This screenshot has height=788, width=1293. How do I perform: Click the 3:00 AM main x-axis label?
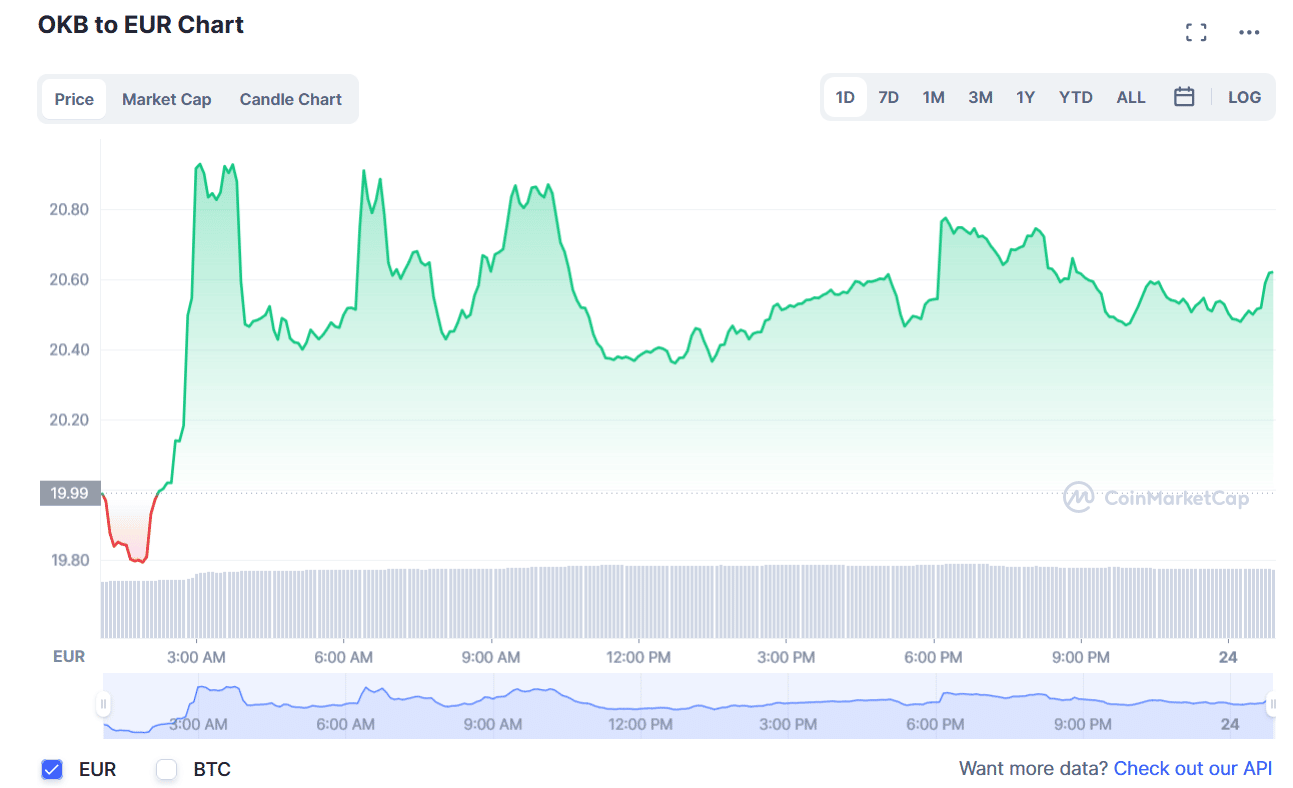[x=196, y=657]
